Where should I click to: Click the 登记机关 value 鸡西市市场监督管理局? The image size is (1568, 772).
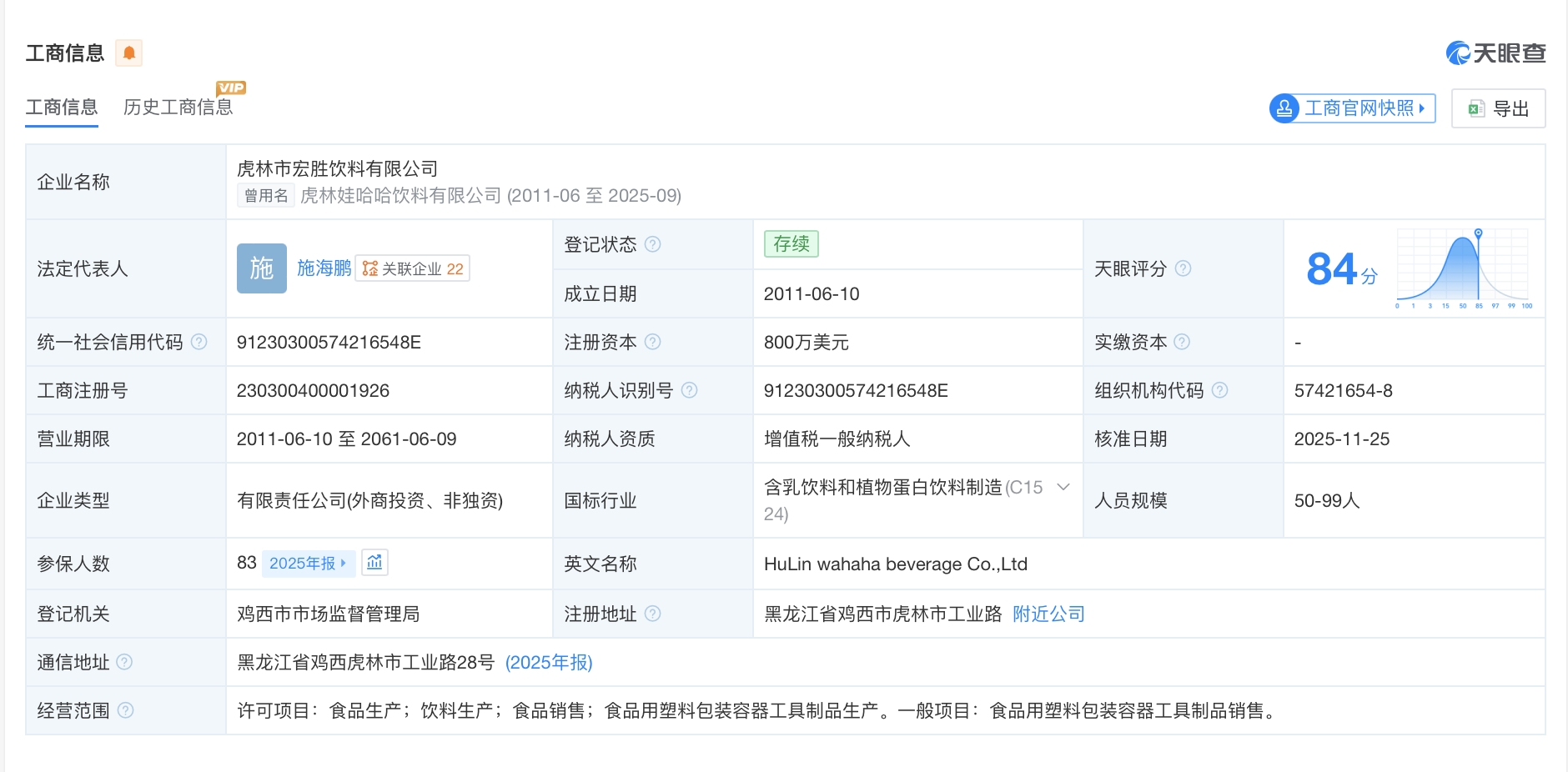point(328,614)
